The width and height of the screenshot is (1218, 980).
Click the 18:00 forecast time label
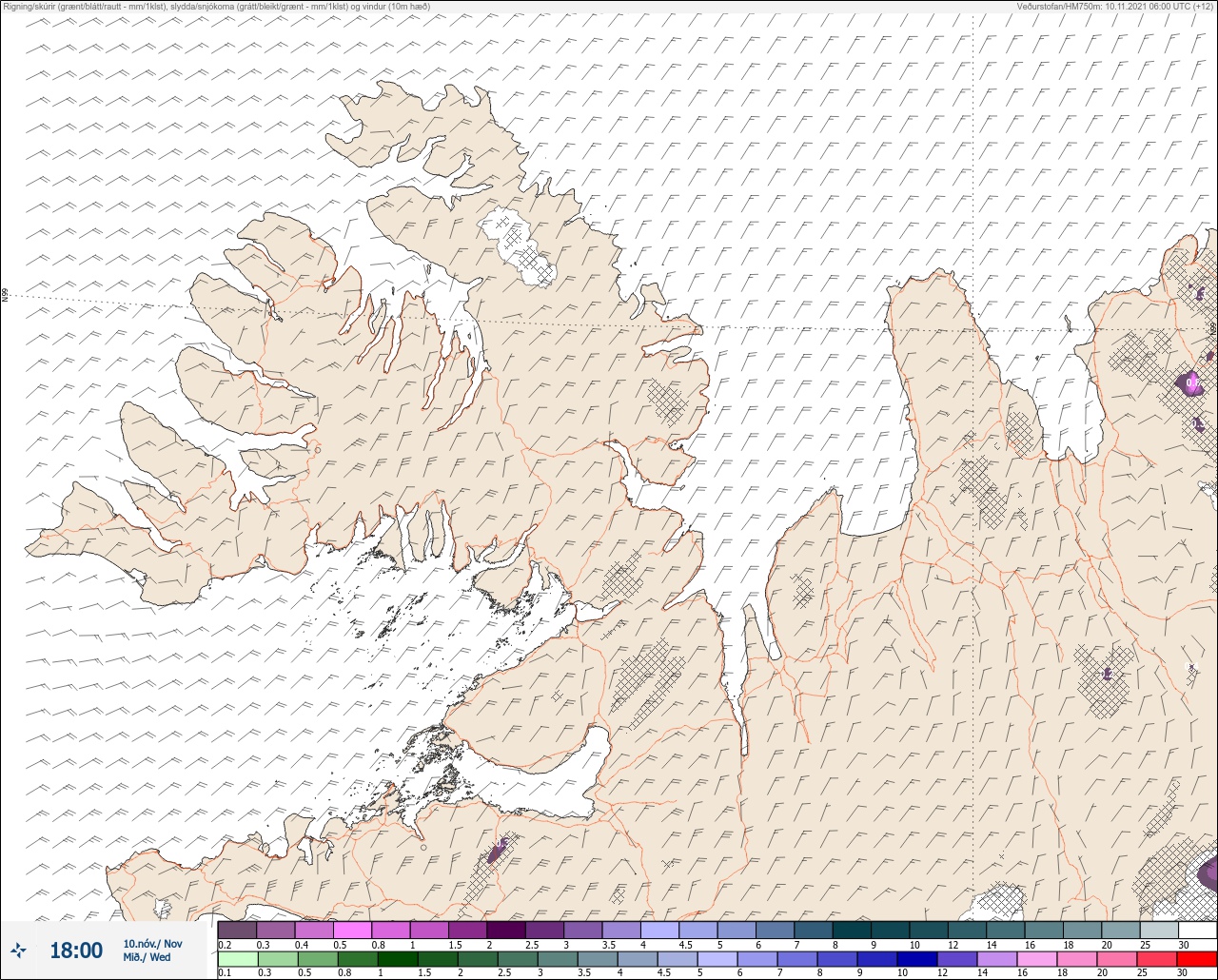[75, 950]
